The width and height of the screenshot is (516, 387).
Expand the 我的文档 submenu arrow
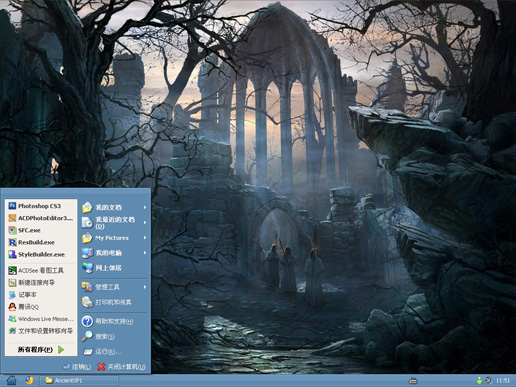pyautogui.click(x=145, y=207)
